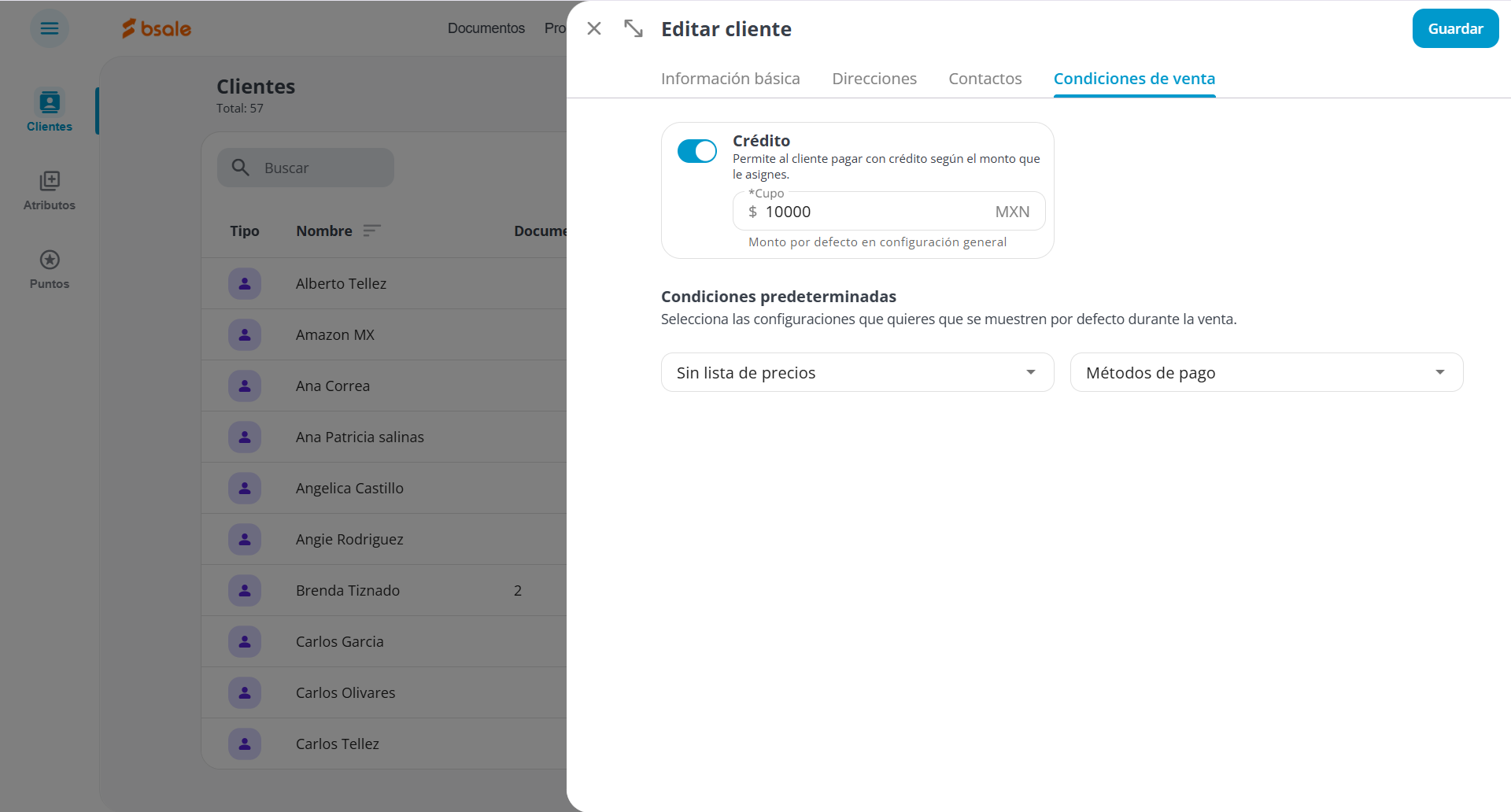This screenshot has height=812, width=1511.
Task: Open the hamburger menu icon
Action: pos(50,28)
